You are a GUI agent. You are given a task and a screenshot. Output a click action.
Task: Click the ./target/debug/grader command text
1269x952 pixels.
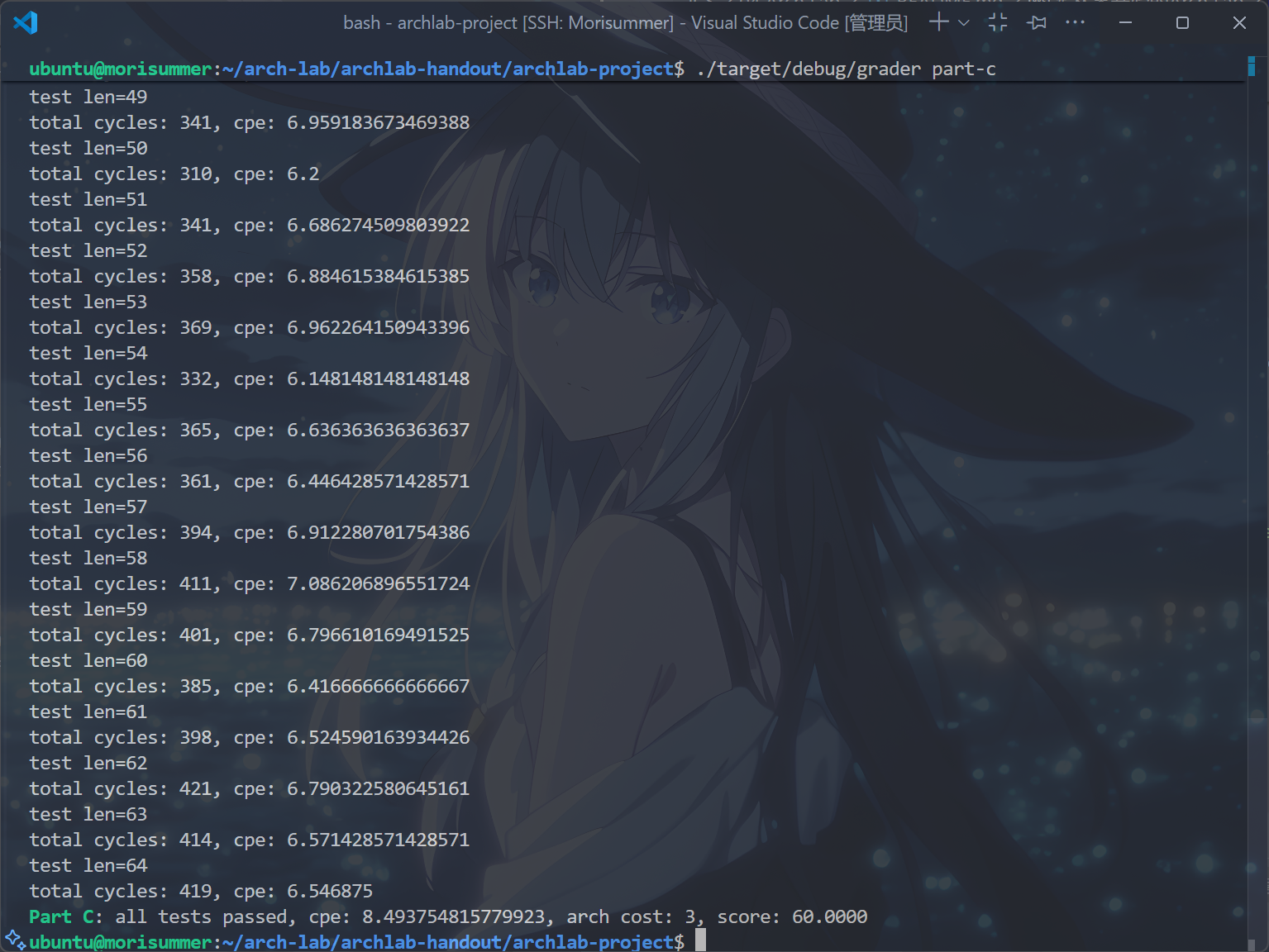click(x=808, y=69)
